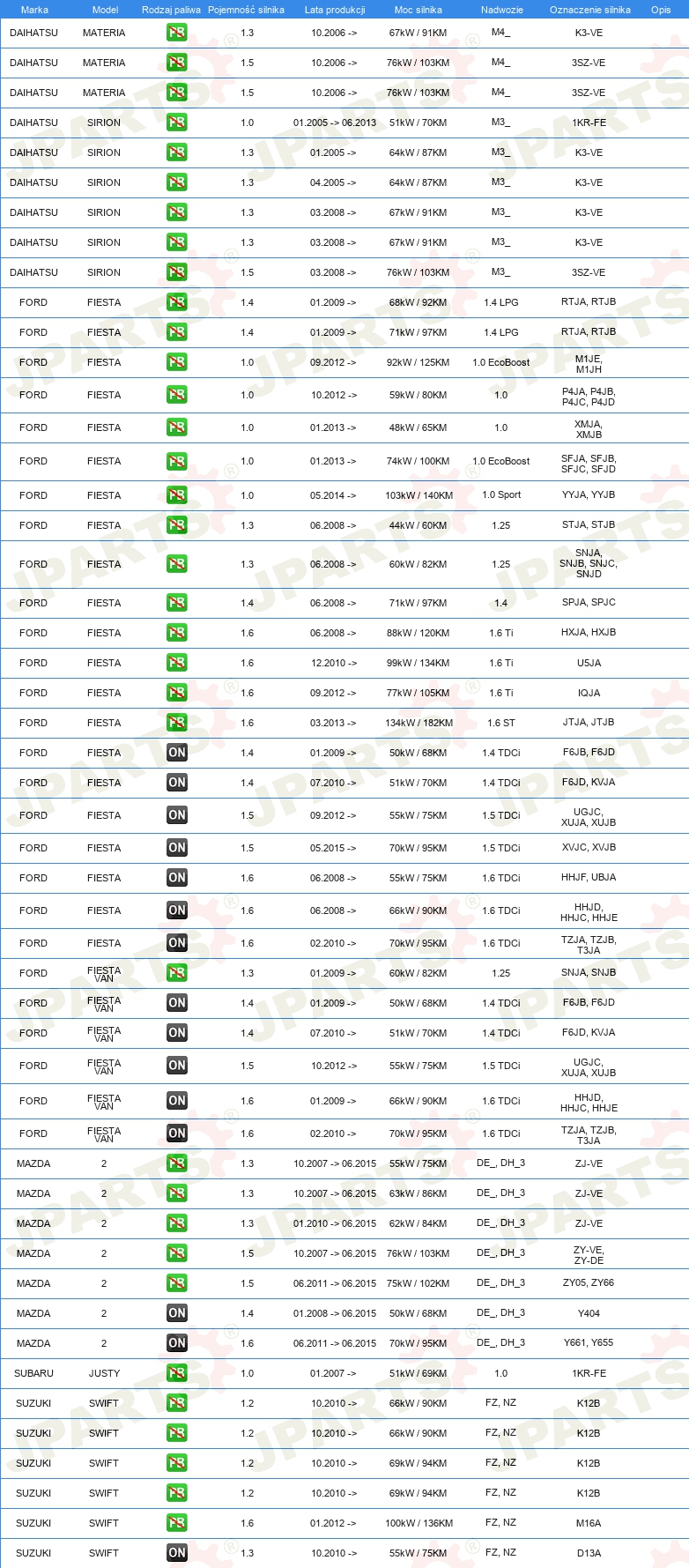
Task: Click the PB fuel icon in the Fiesta Van SNJA, SNJB row
Action: (176, 973)
